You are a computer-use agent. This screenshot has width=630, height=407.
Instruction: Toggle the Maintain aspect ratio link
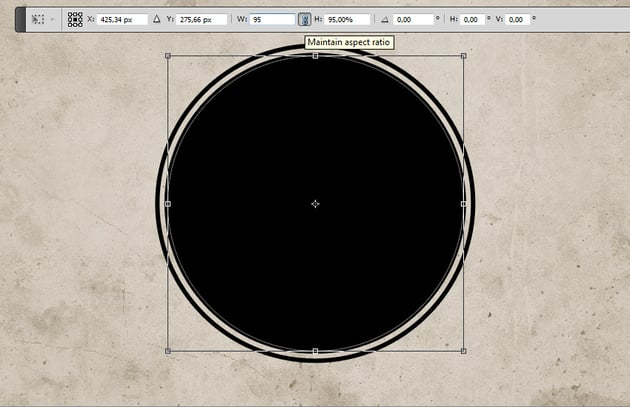[x=305, y=19]
